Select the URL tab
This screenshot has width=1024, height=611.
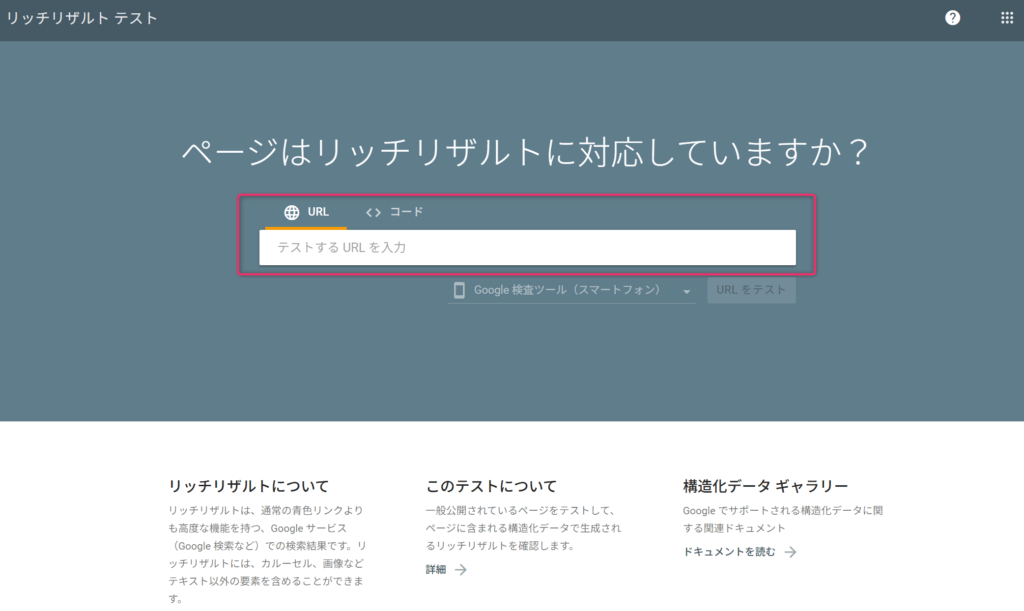[306, 212]
